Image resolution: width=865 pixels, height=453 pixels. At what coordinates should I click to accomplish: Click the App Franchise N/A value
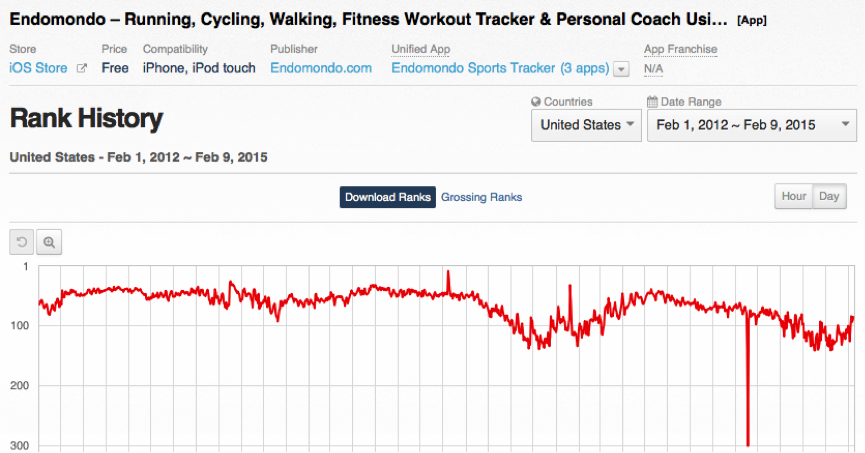pos(654,69)
